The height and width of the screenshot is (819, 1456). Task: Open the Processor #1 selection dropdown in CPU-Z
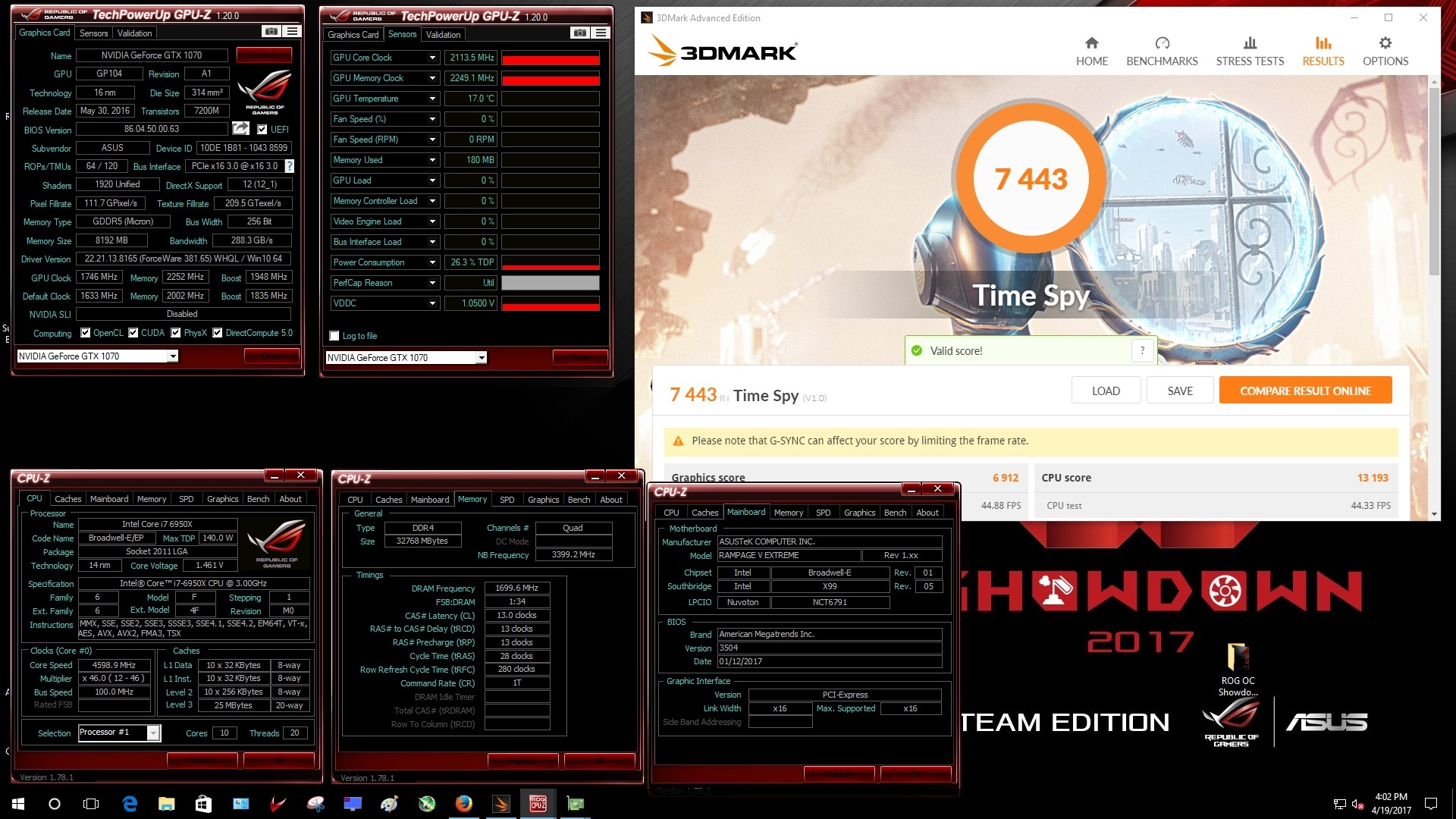pos(153,733)
